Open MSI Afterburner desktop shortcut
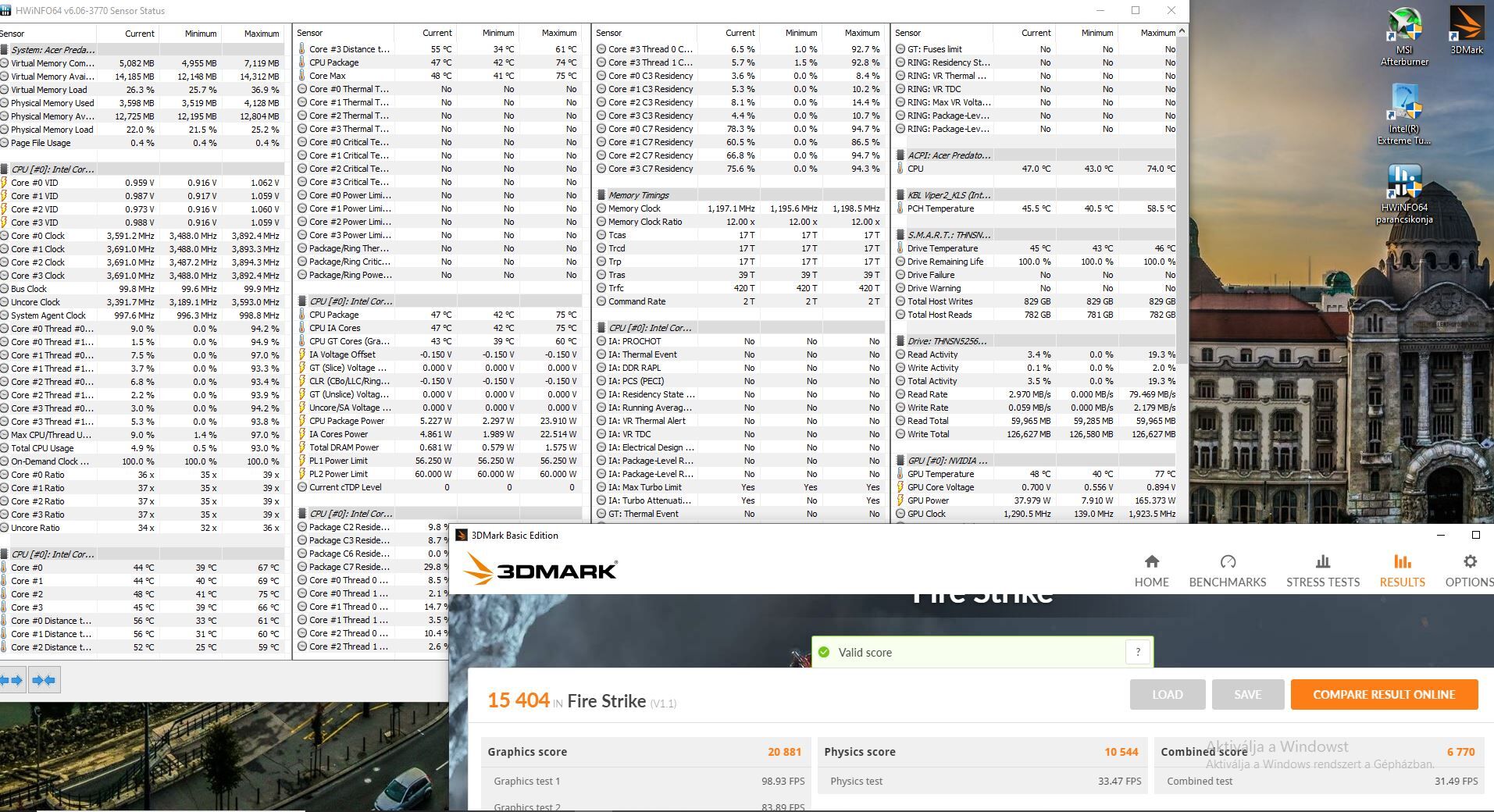 tap(1404, 36)
